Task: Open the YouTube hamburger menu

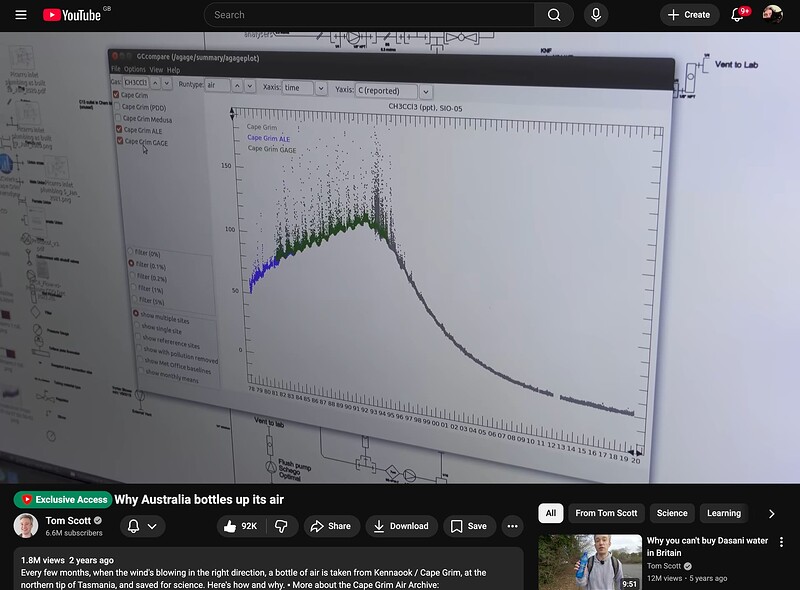Action: pos(20,15)
